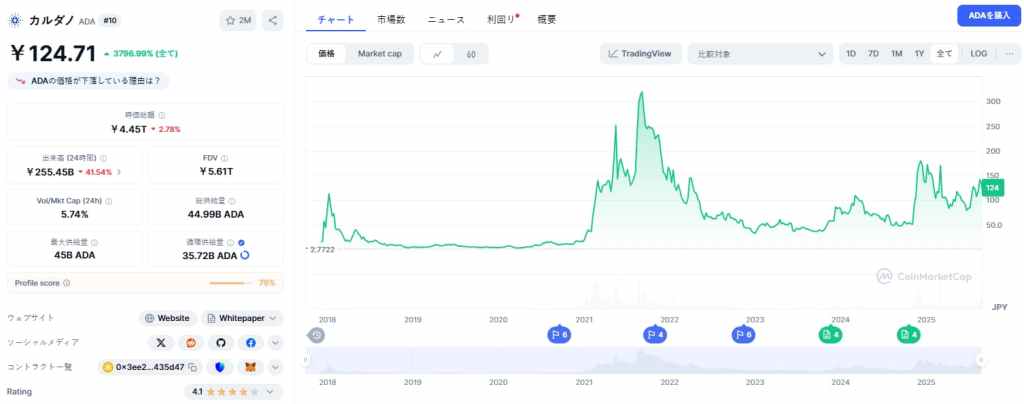The image size is (1024, 404).
Task: Click the BNB coin icon on the contract chip
Action: [x=108, y=367]
